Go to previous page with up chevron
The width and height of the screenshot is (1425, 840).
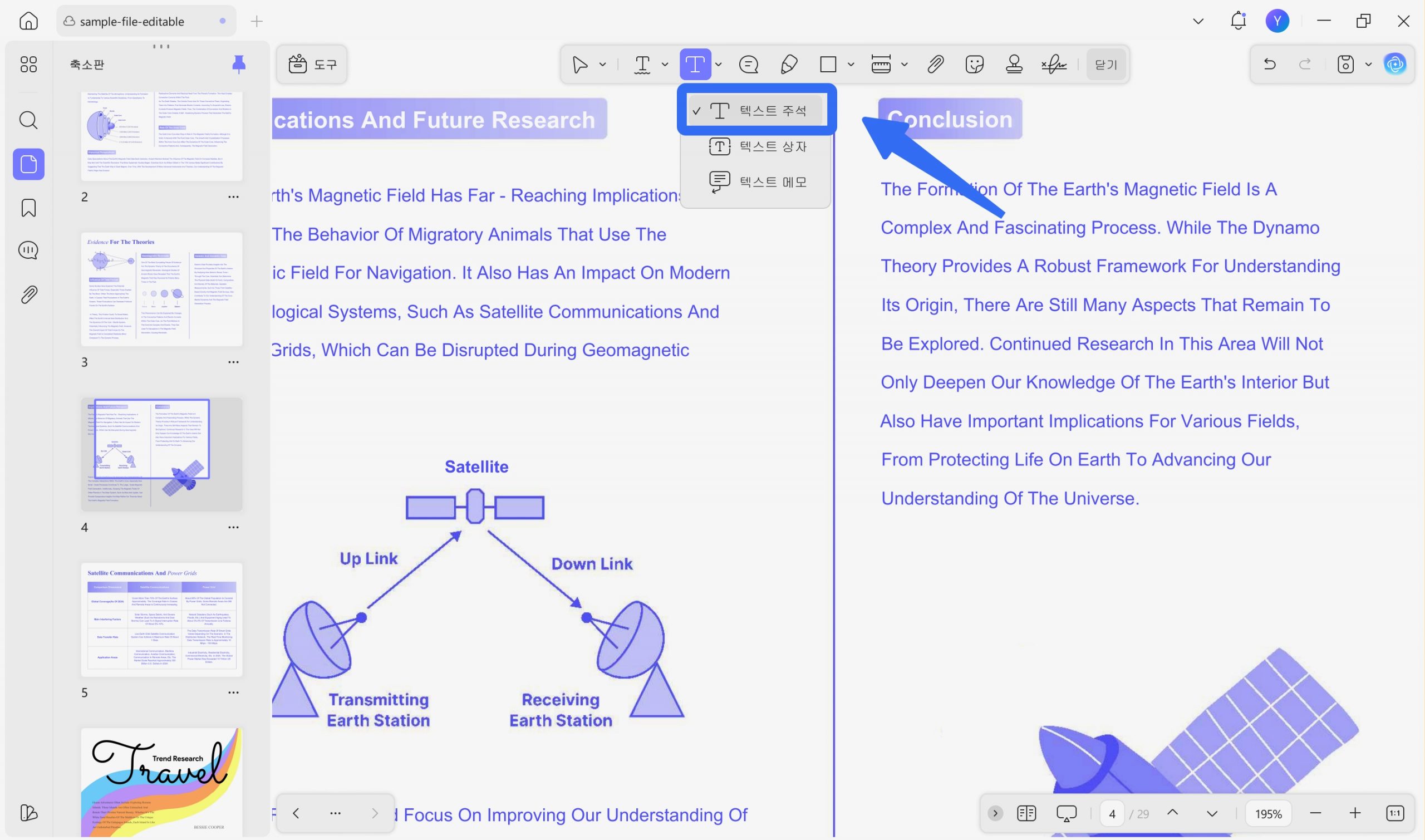coord(1173,813)
